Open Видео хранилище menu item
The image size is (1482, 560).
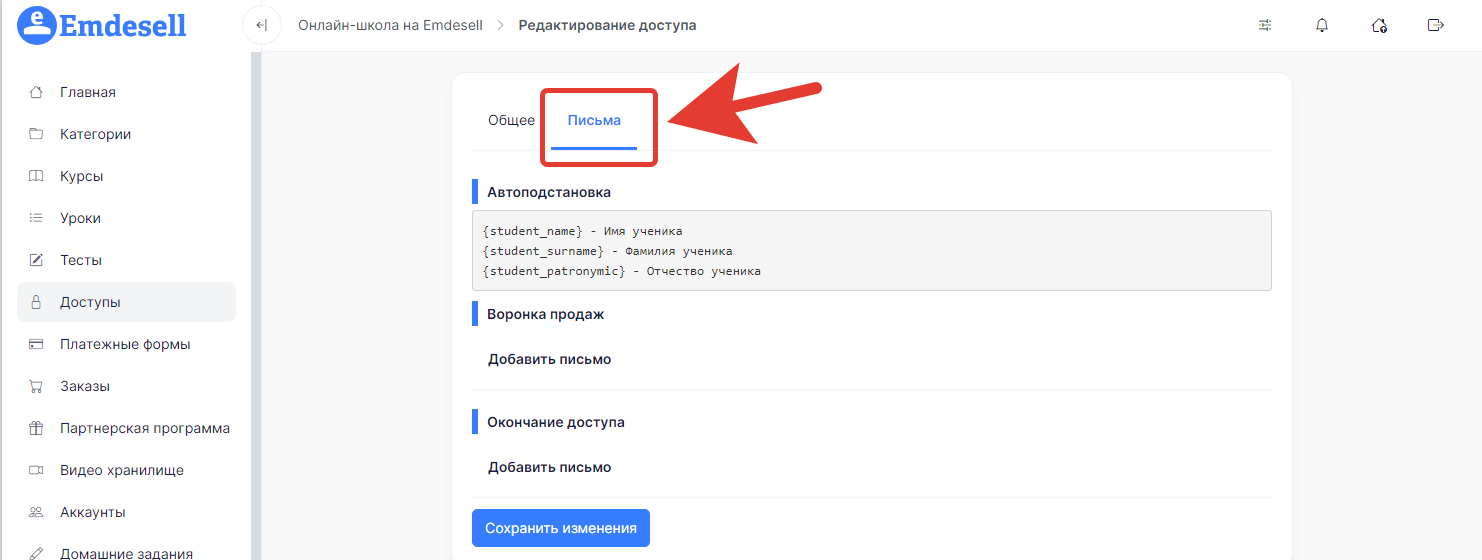pyautogui.click(x=122, y=470)
